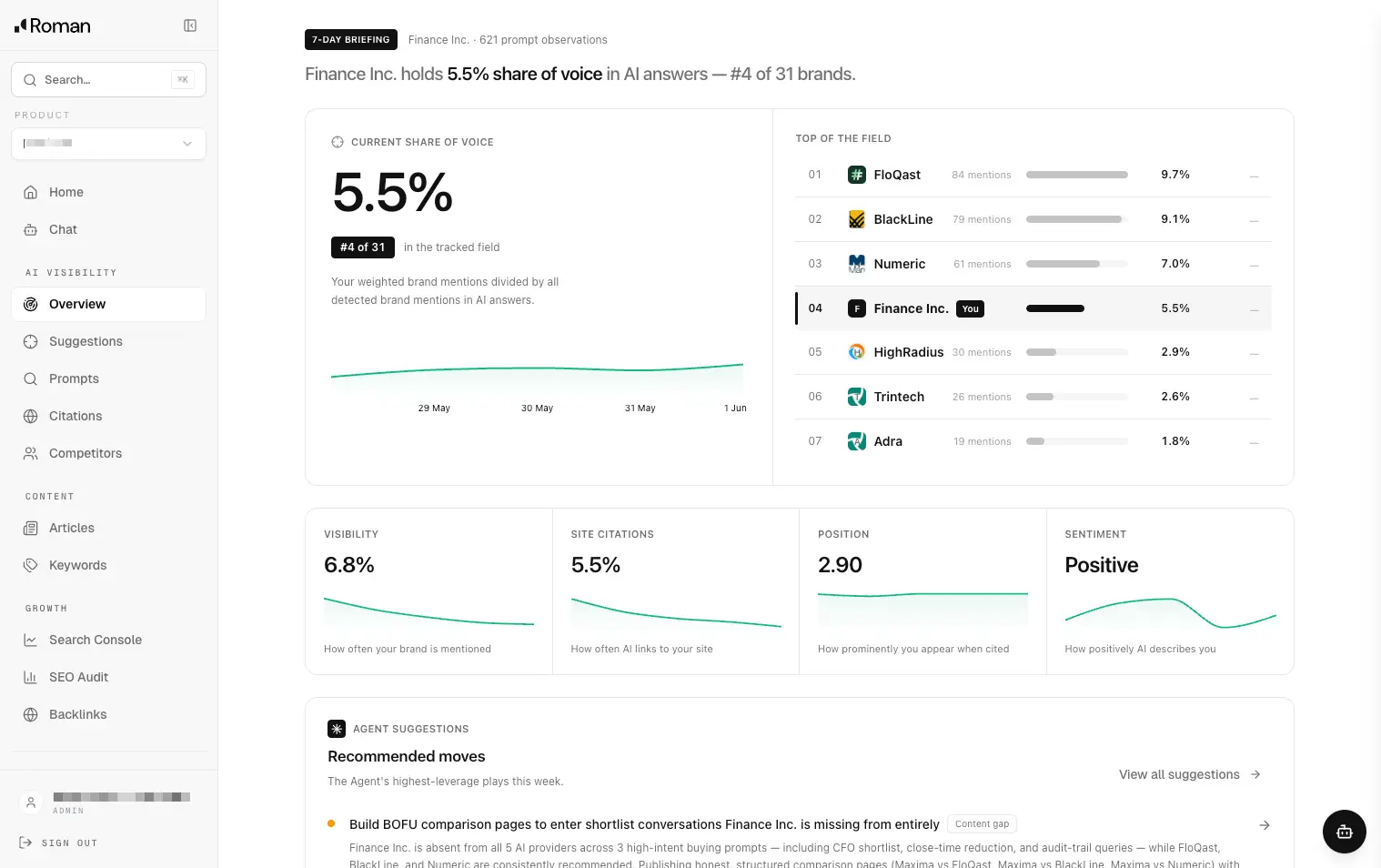This screenshot has height=868, width=1381.
Task: Focus the Search input field
Action: coord(108,80)
